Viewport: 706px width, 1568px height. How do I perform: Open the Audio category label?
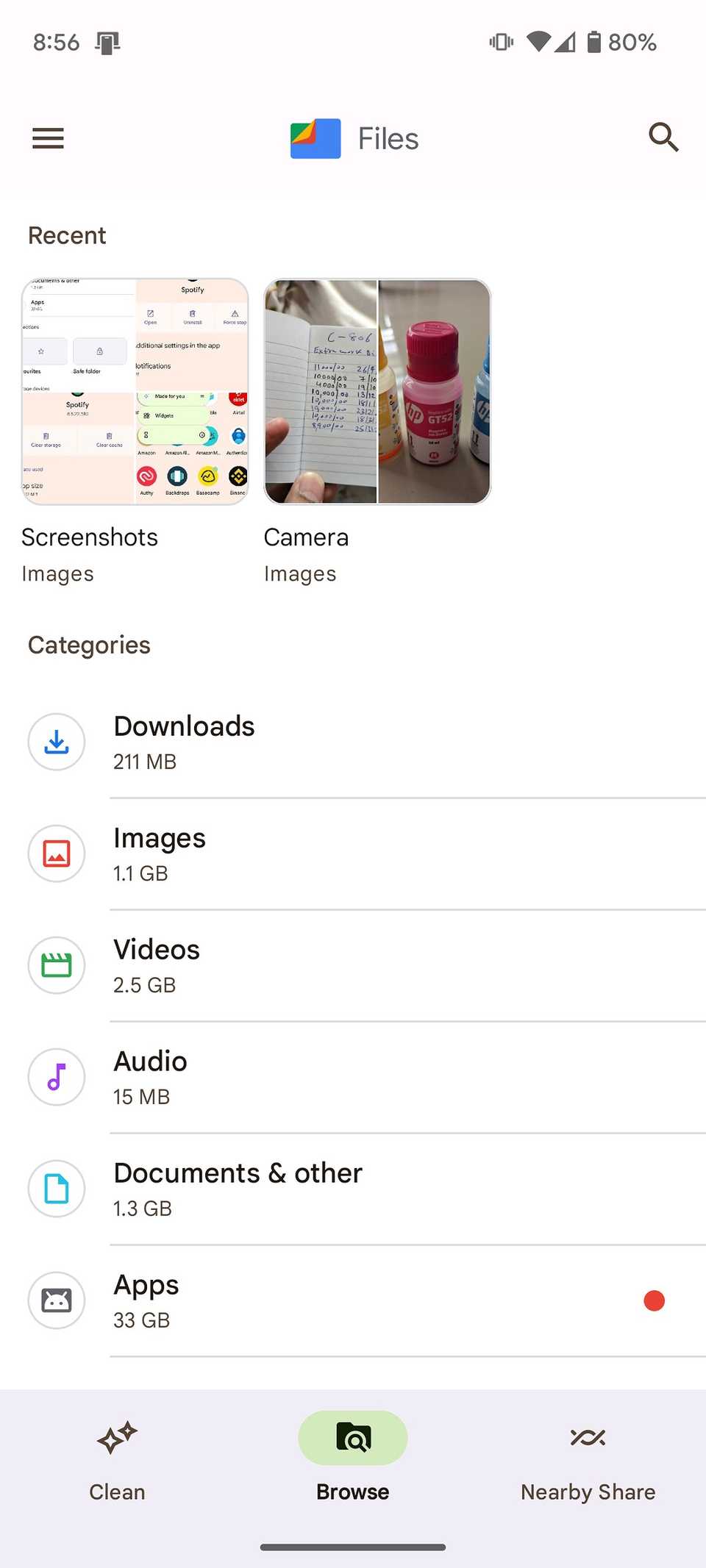click(150, 1062)
